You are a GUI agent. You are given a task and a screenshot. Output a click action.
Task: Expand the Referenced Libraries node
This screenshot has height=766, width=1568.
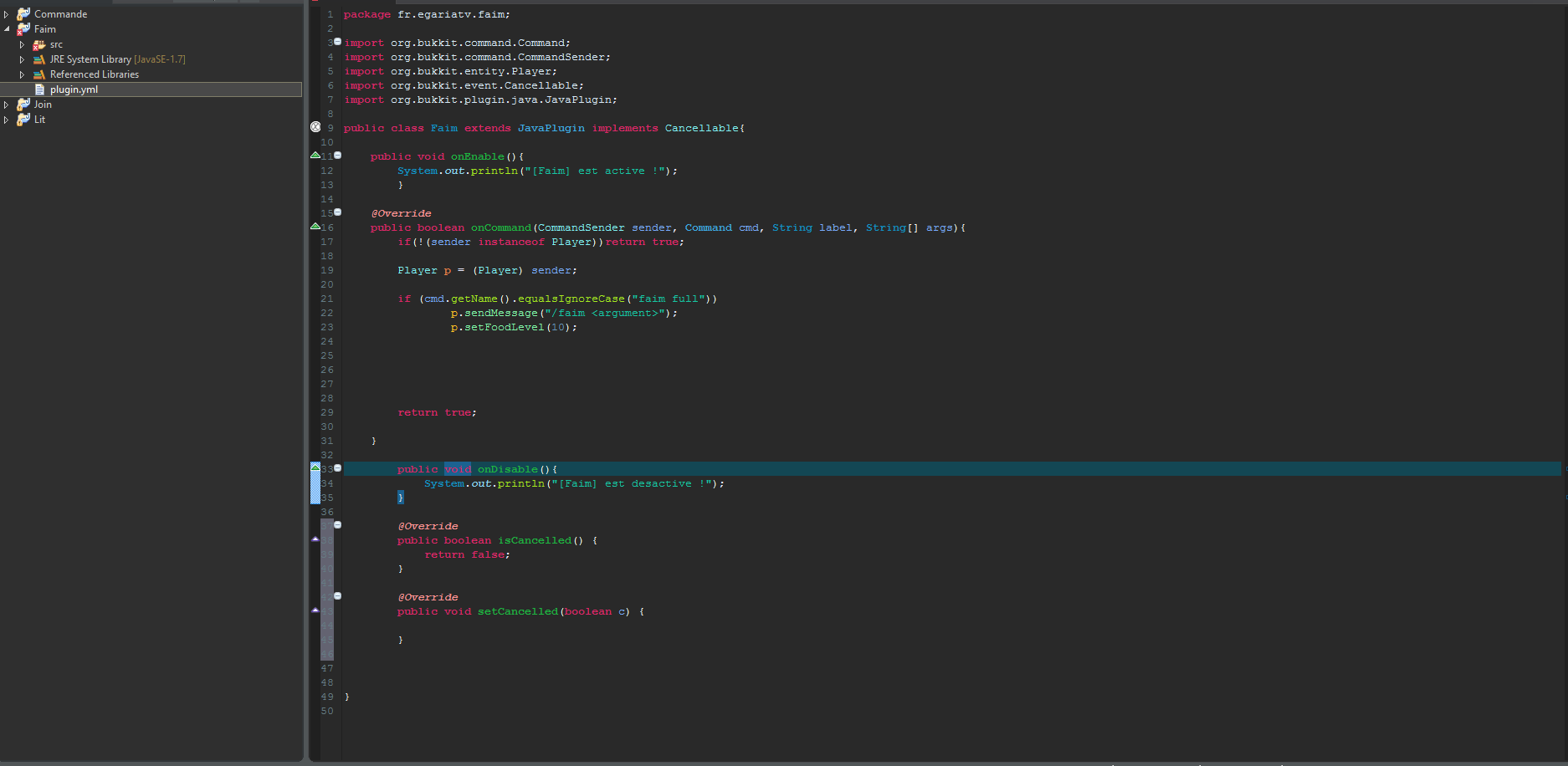(x=22, y=74)
